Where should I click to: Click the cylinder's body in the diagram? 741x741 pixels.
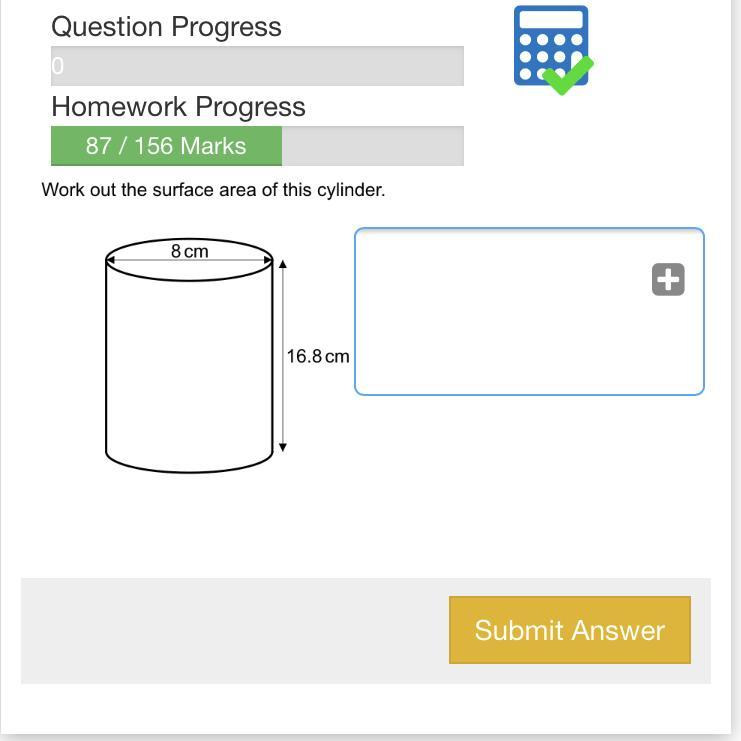(x=189, y=370)
